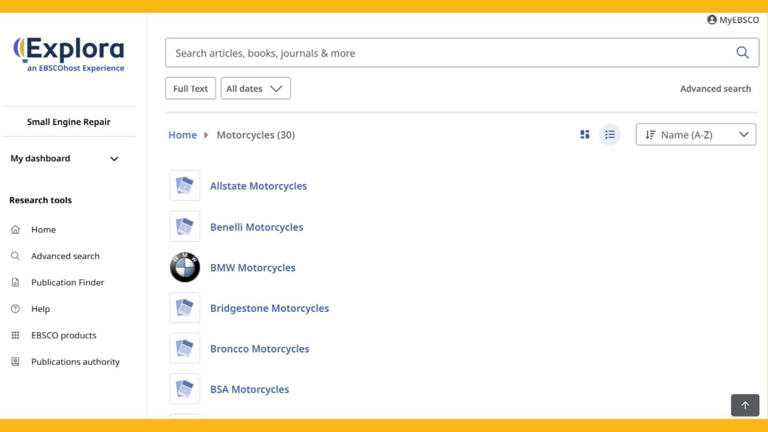Click the search articles input field
768x432 pixels.
tap(448, 52)
